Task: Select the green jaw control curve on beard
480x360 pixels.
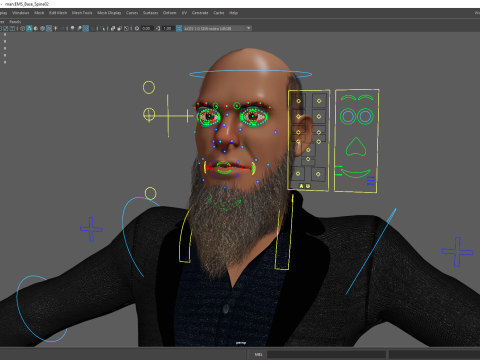Action: pyautogui.click(x=224, y=204)
